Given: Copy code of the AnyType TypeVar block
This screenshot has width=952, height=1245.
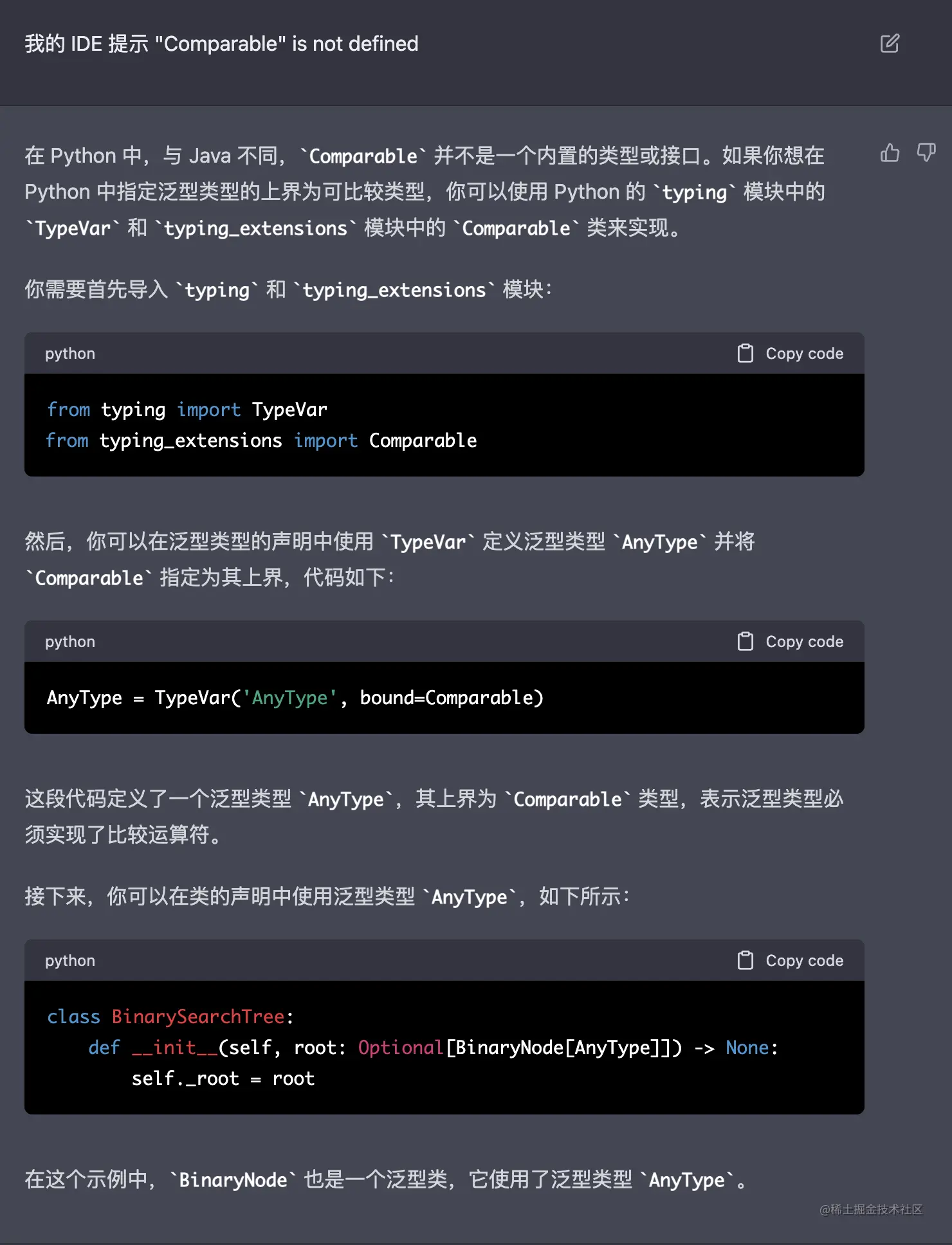Looking at the screenshot, I should point(804,641).
